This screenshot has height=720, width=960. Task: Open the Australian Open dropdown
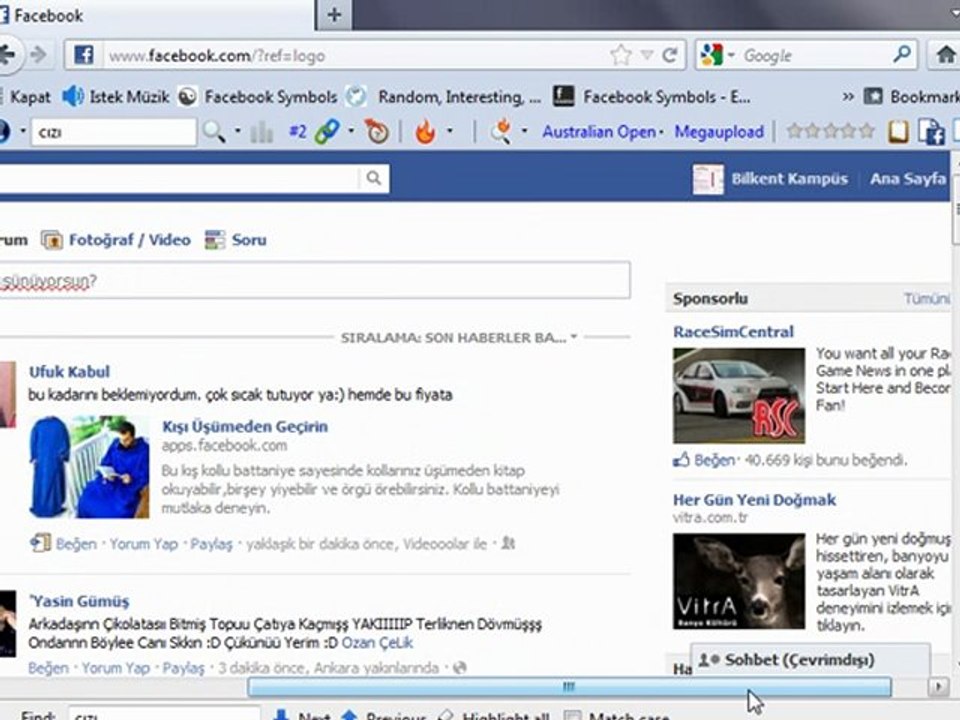point(661,132)
